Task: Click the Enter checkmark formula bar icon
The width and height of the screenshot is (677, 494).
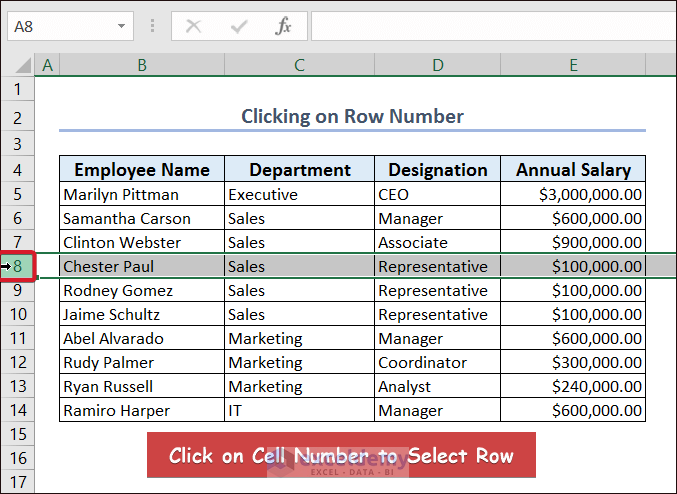Action: coord(238,27)
